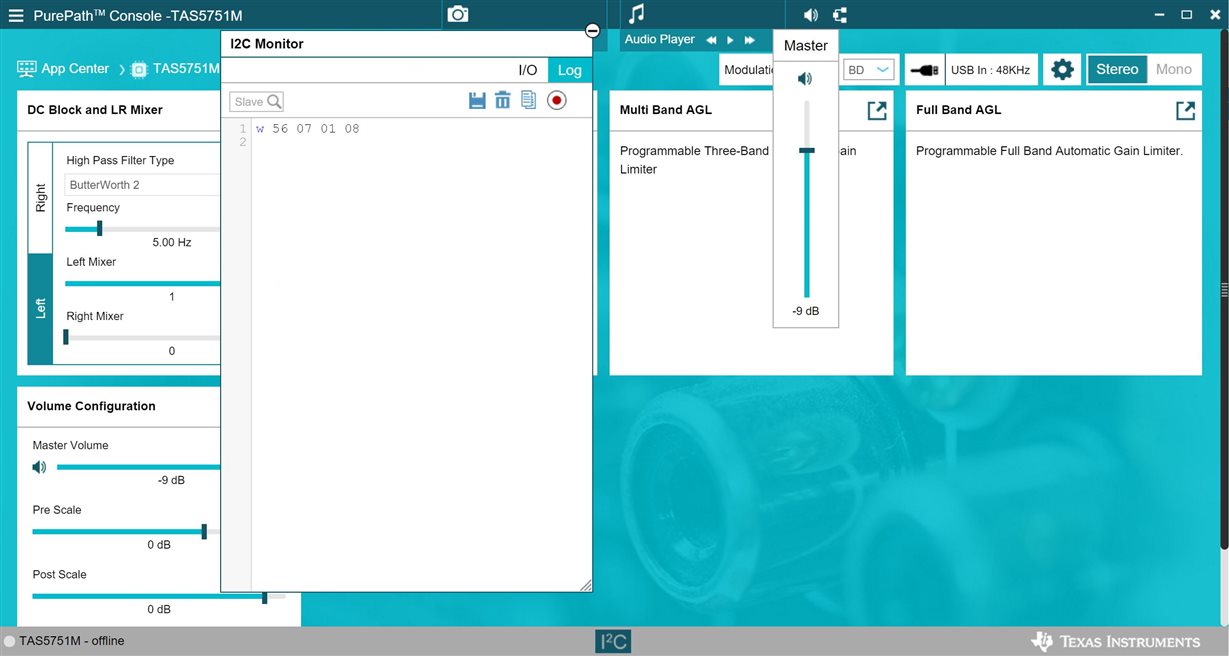This screenshot has width=1229, height=656.
Task: Open High Pass Filter Type ButterWorth 2 dropdown
Action: 142,185
